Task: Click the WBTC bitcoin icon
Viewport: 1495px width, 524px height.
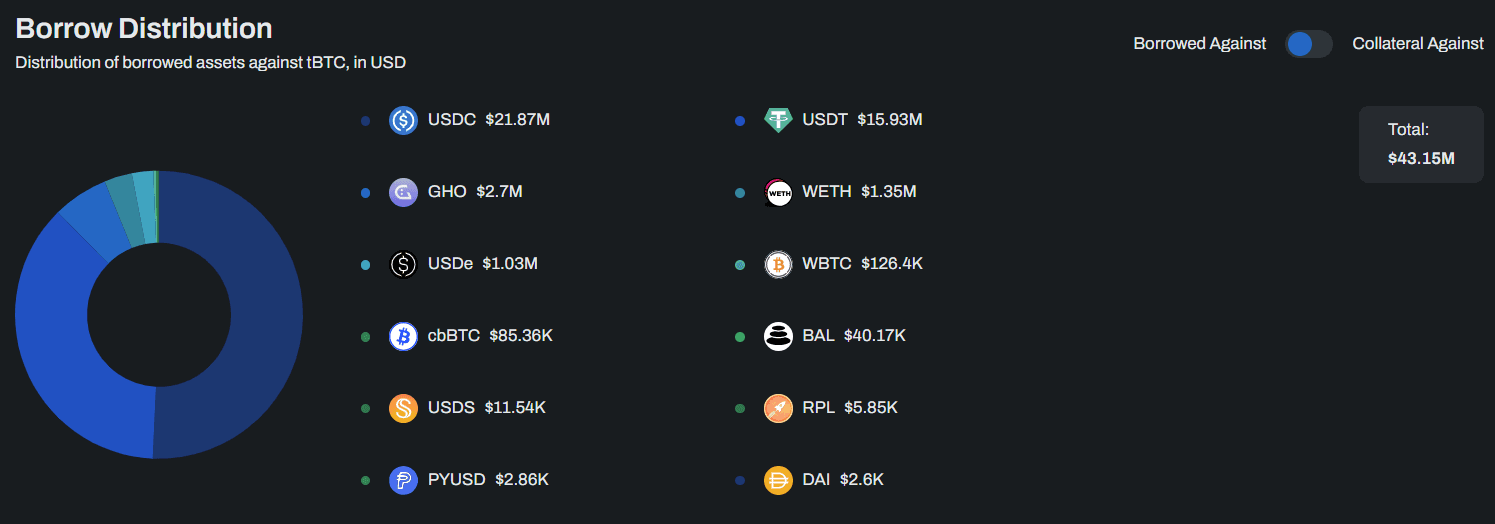Action: click(x=778, y=264)
